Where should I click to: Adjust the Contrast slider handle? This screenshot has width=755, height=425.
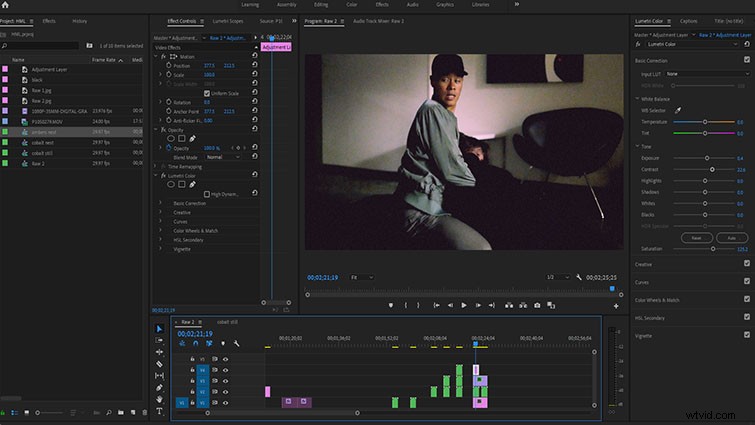[712, 169]
